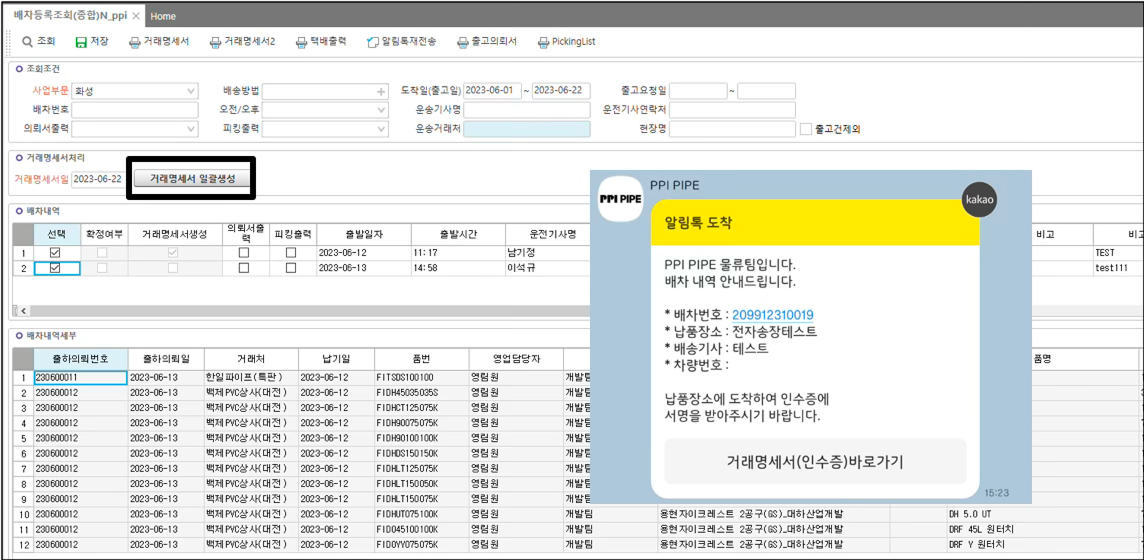Screen dimensions: 1144x560
Task: Toggle 거래명세서생성 checkbox in row 1
Action: click(x=173, y=252)
